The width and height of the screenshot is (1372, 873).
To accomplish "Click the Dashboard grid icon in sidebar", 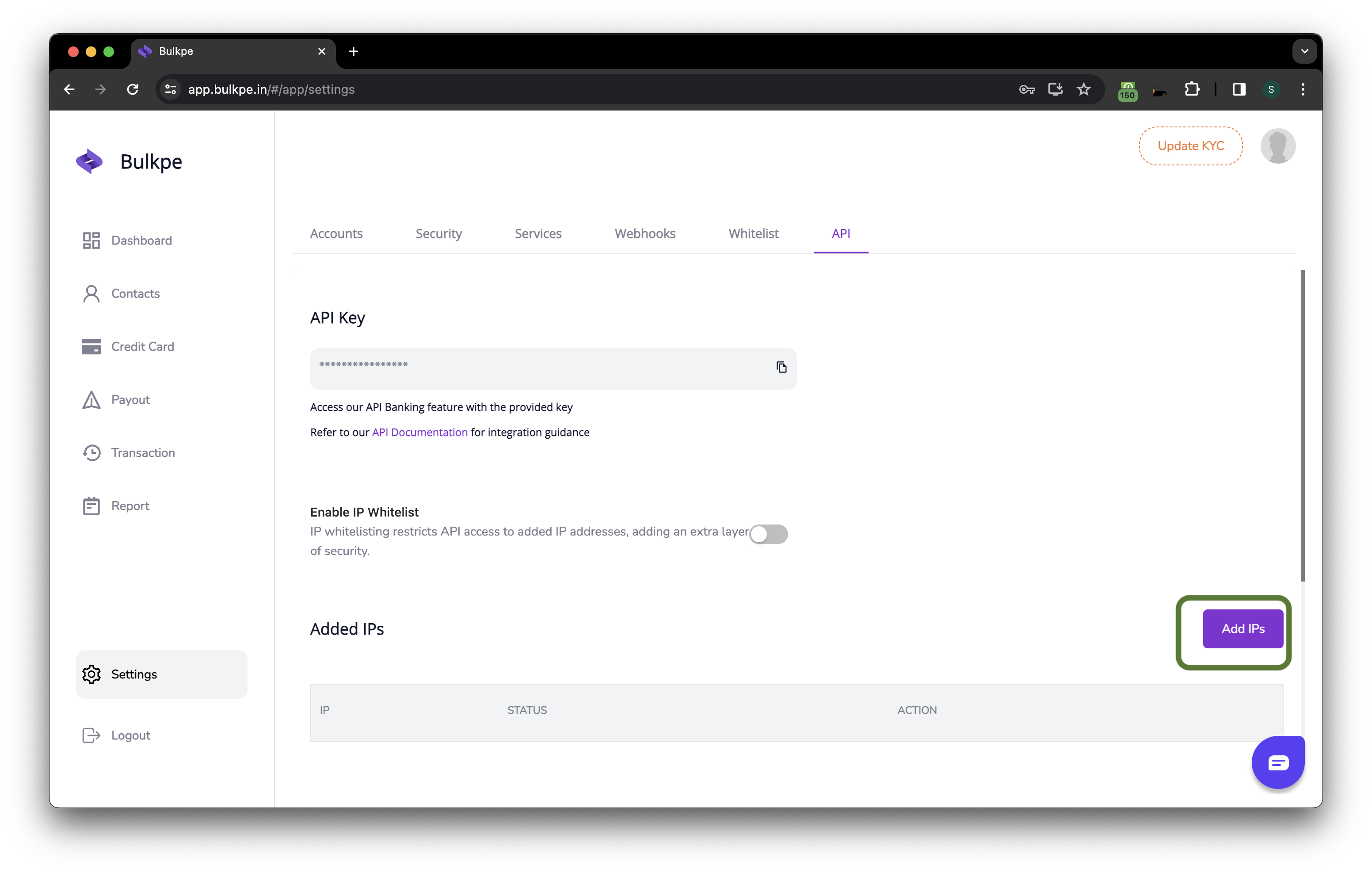I will pyautogui.click(x=91, y=241).
